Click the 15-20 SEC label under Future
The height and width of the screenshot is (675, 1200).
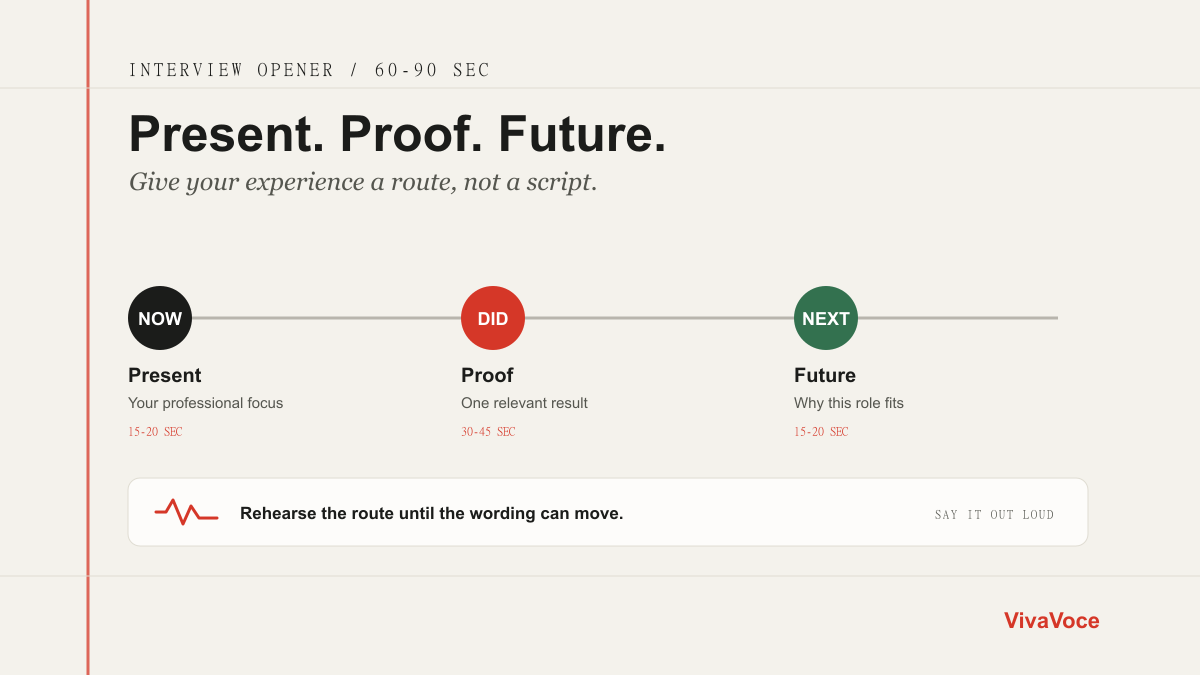click(821, 432)
